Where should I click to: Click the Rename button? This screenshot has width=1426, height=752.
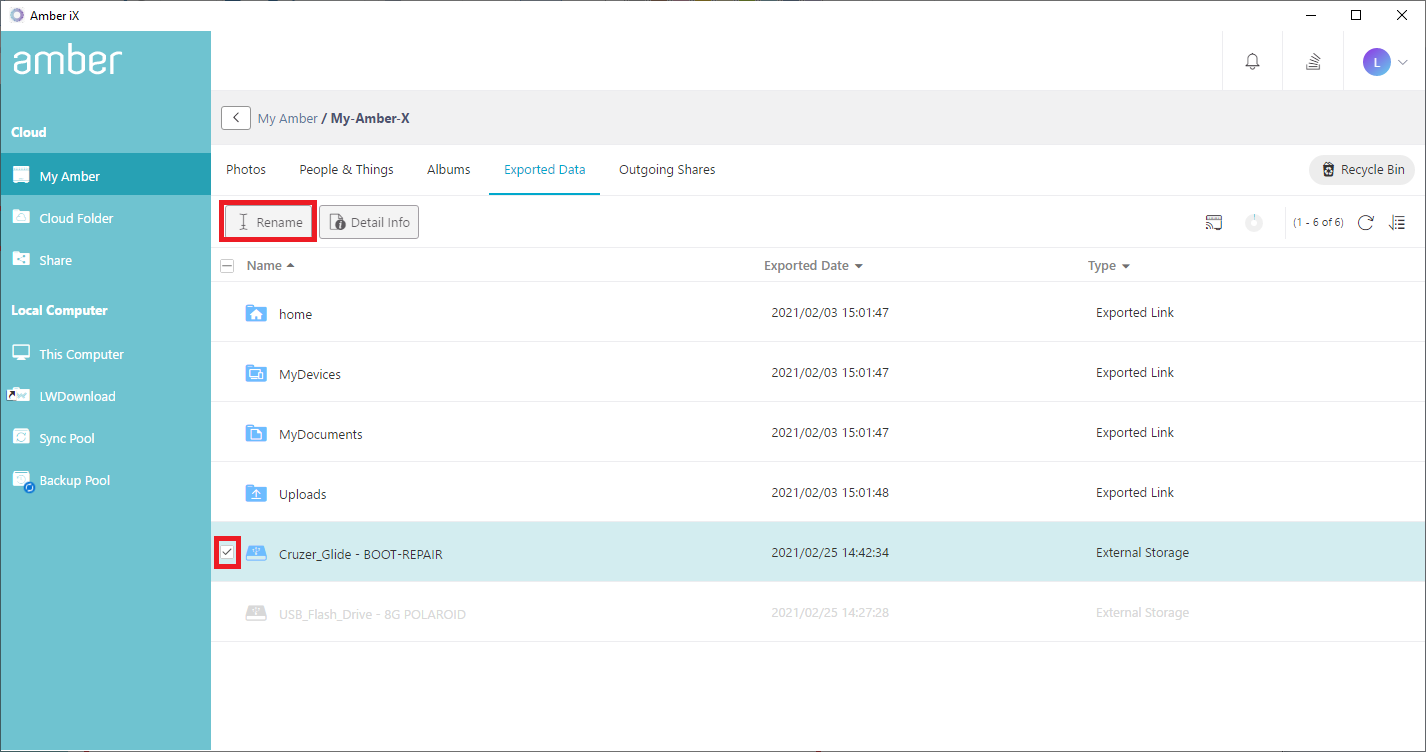tap(268, 222)
